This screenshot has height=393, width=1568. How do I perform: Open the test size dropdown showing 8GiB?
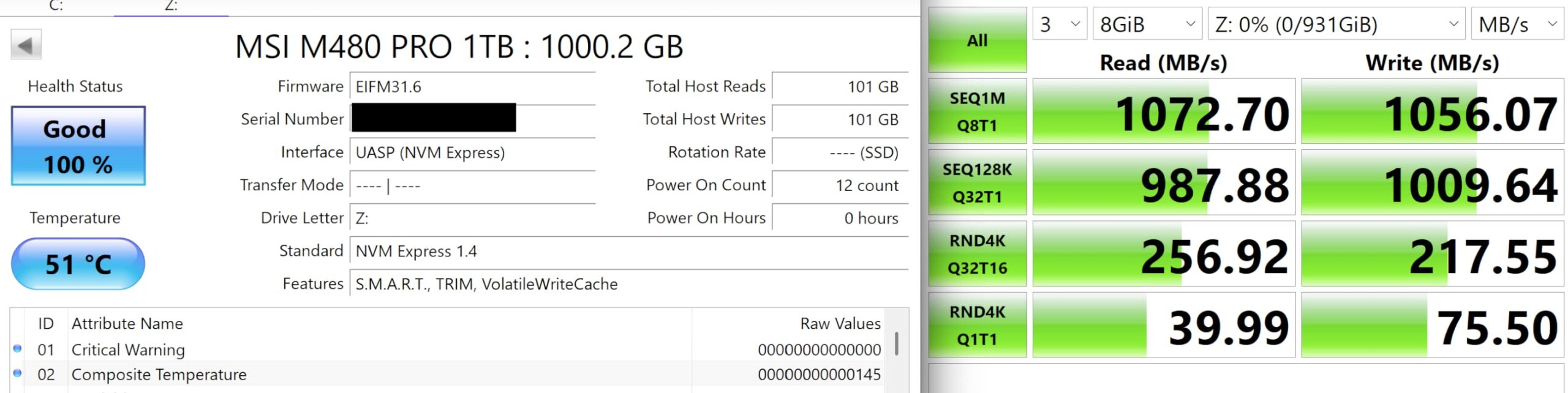click(x=1147, y=24)
